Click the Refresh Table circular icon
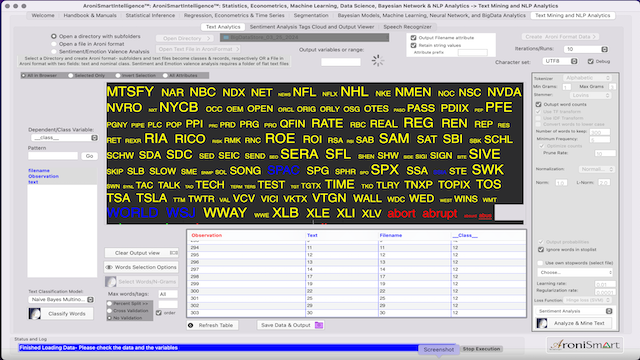The height and width of the screenshot is (360, 640). (191, 325)
